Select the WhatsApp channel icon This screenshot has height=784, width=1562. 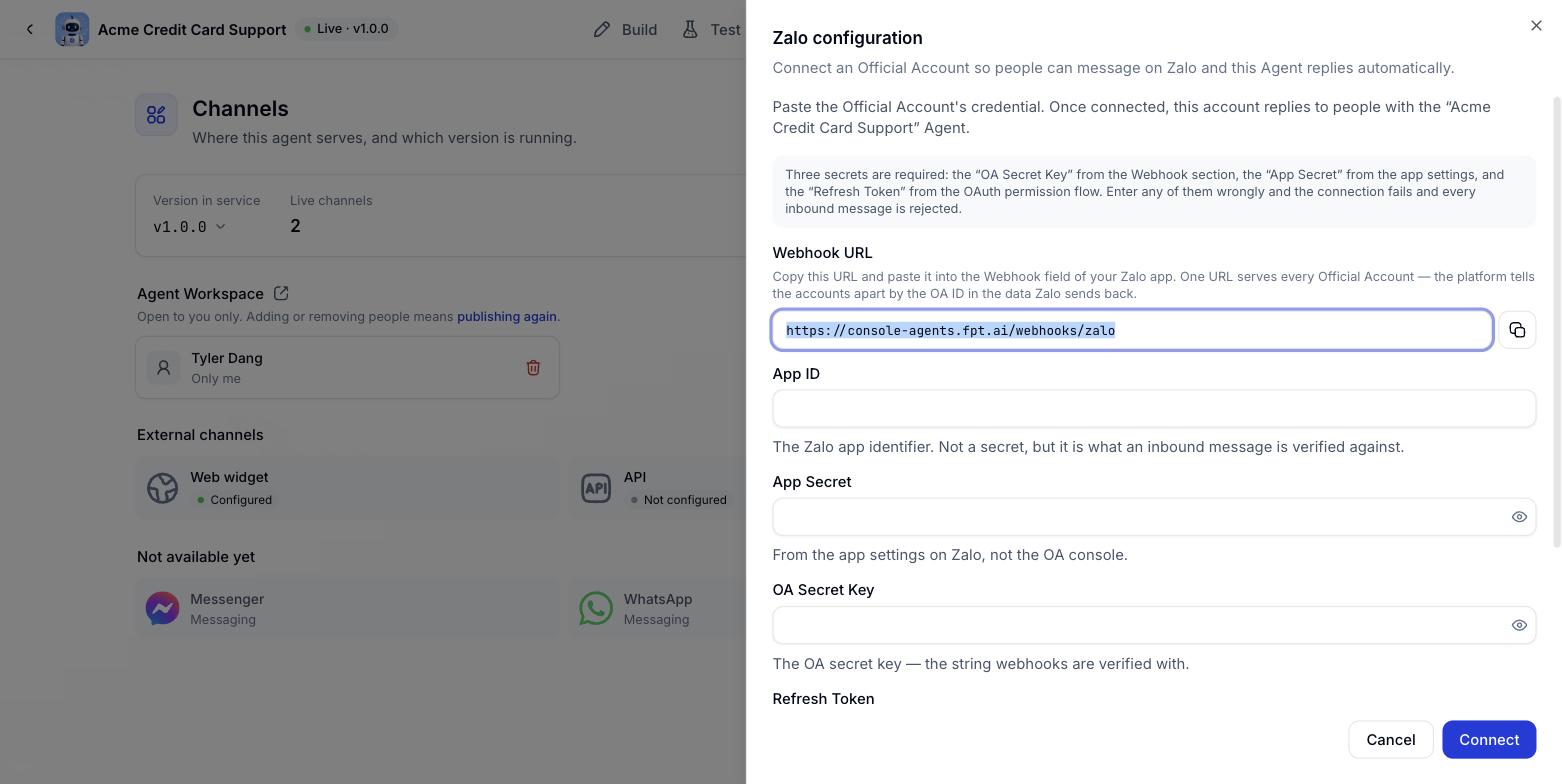596,608
